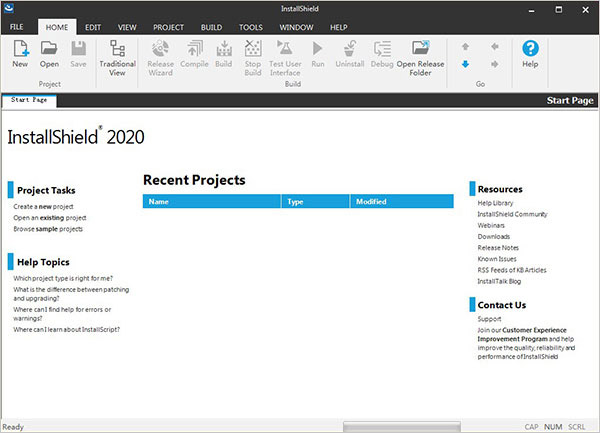Viewport: 600px width, 433px height.
Task: Switch to Traditional View
Action: [x=117, y=54]
